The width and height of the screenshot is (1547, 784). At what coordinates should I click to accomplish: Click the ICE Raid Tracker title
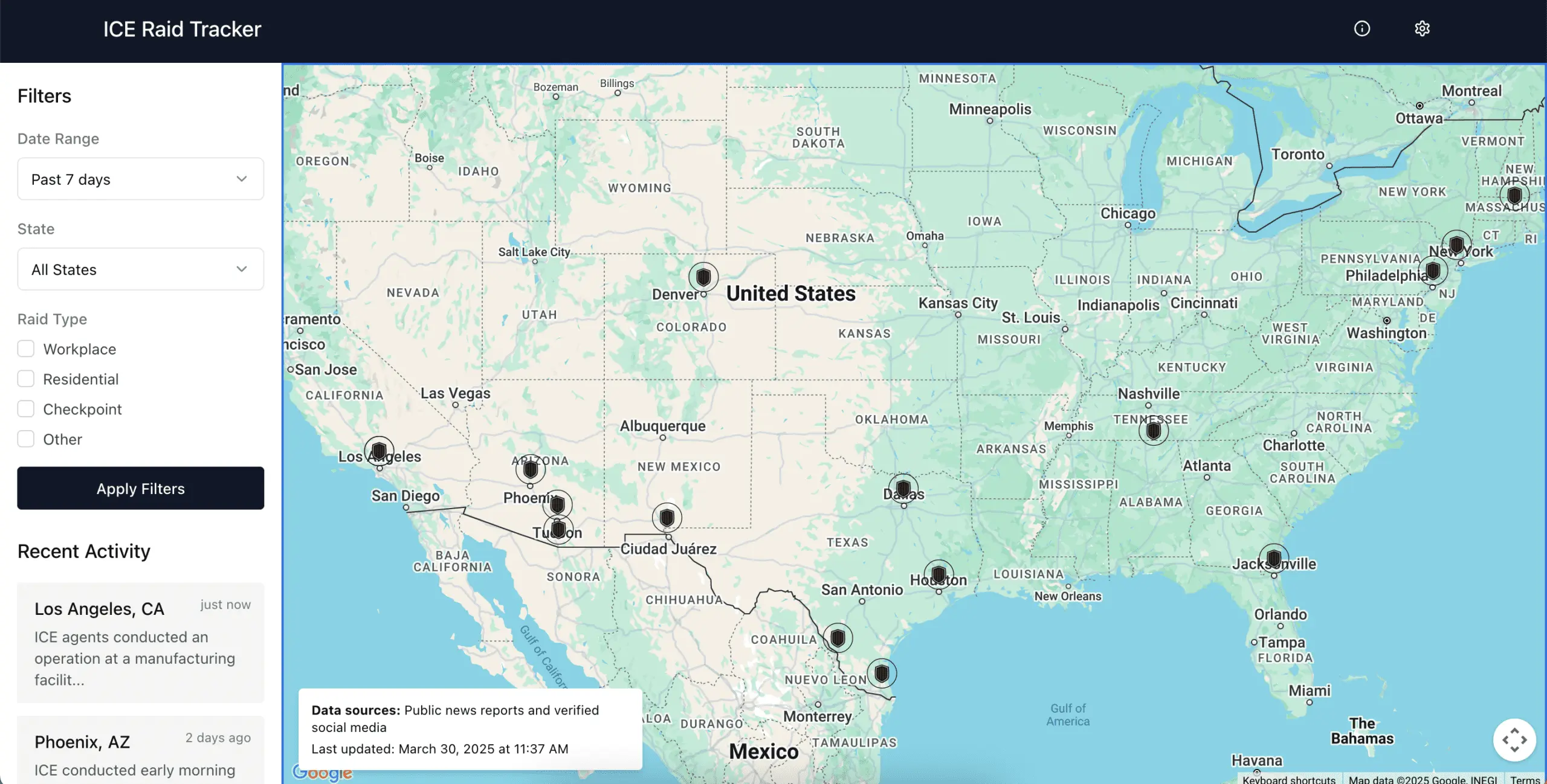(x=182, y=29)
